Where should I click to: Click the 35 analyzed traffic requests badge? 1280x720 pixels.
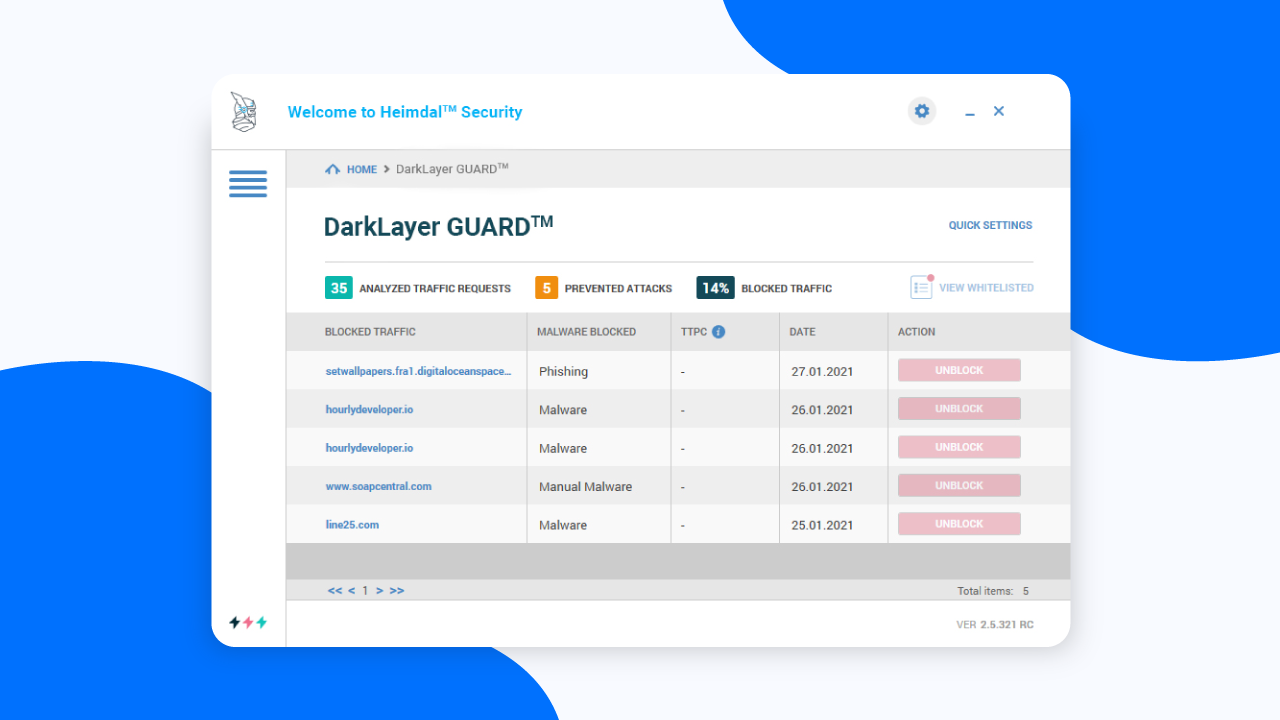(339, 288)
